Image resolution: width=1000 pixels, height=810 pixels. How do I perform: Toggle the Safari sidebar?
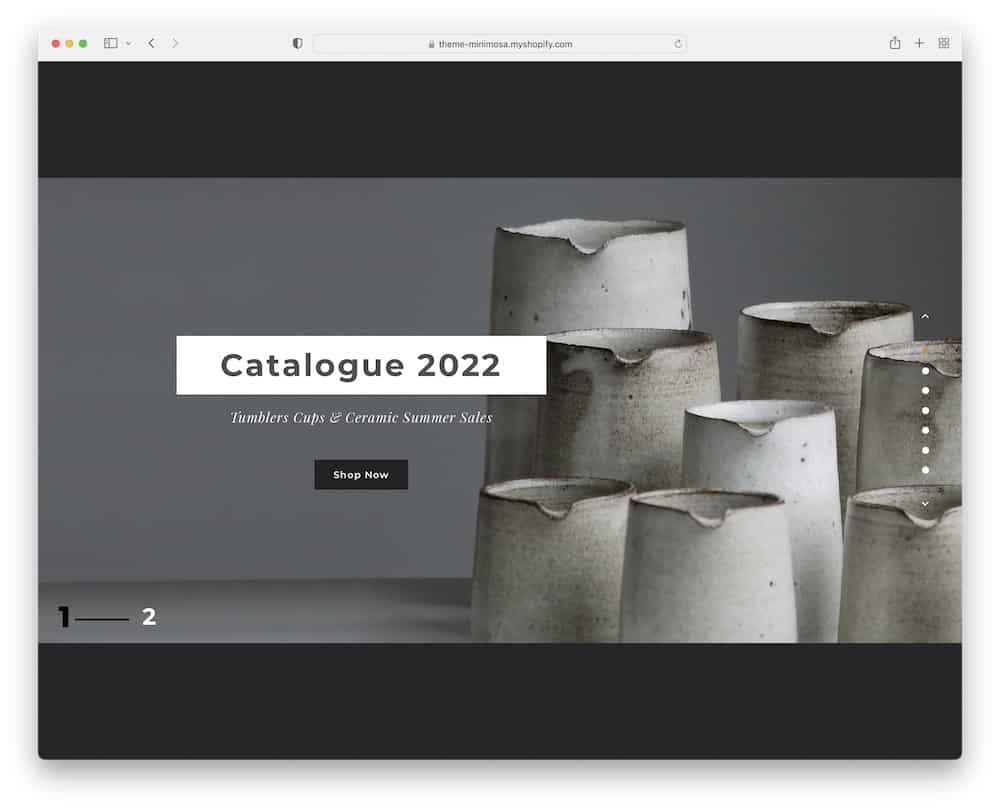tap(110, 43)
